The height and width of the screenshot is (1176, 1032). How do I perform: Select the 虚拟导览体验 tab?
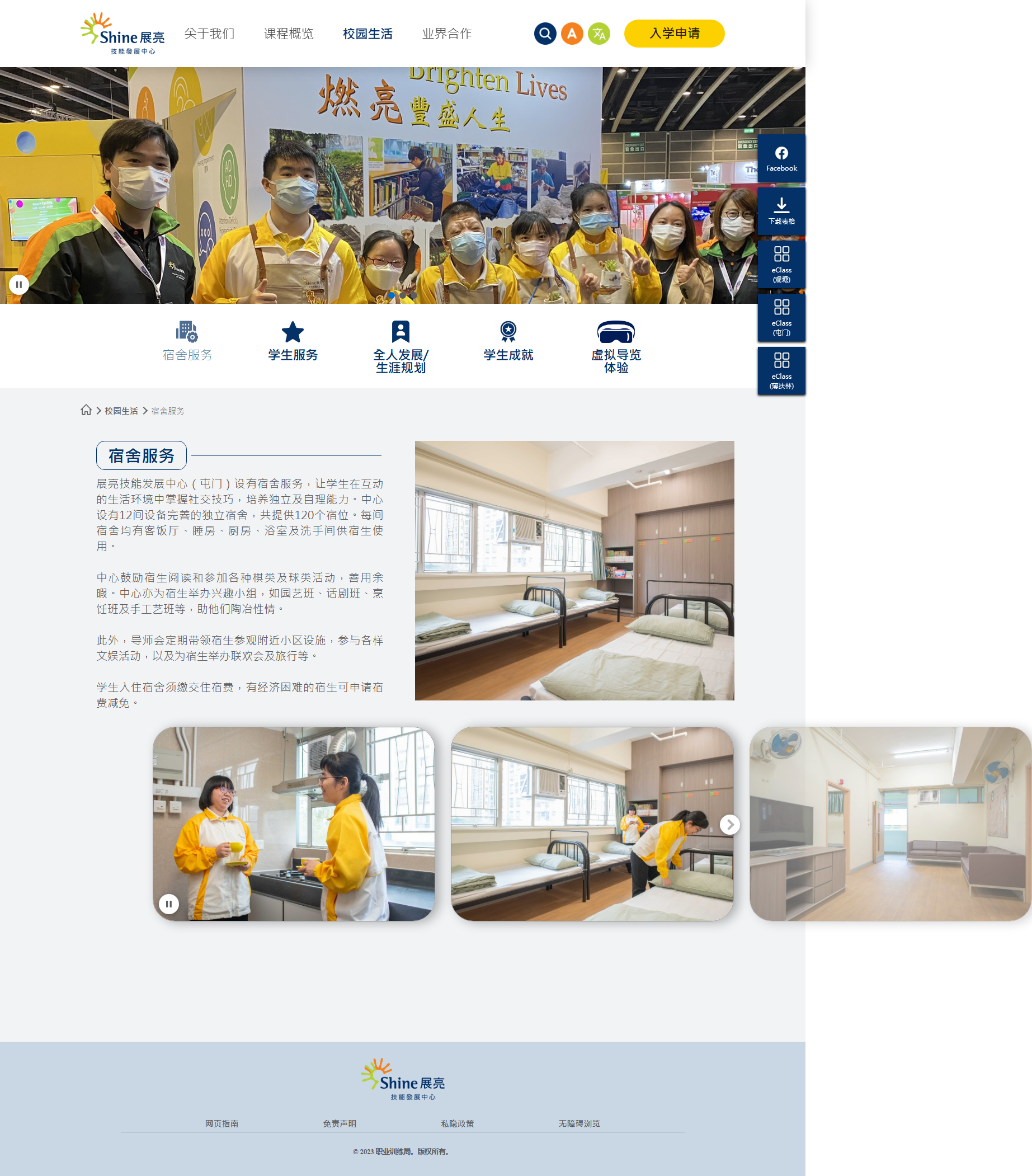pyautogui.click(x=615, y=346)
